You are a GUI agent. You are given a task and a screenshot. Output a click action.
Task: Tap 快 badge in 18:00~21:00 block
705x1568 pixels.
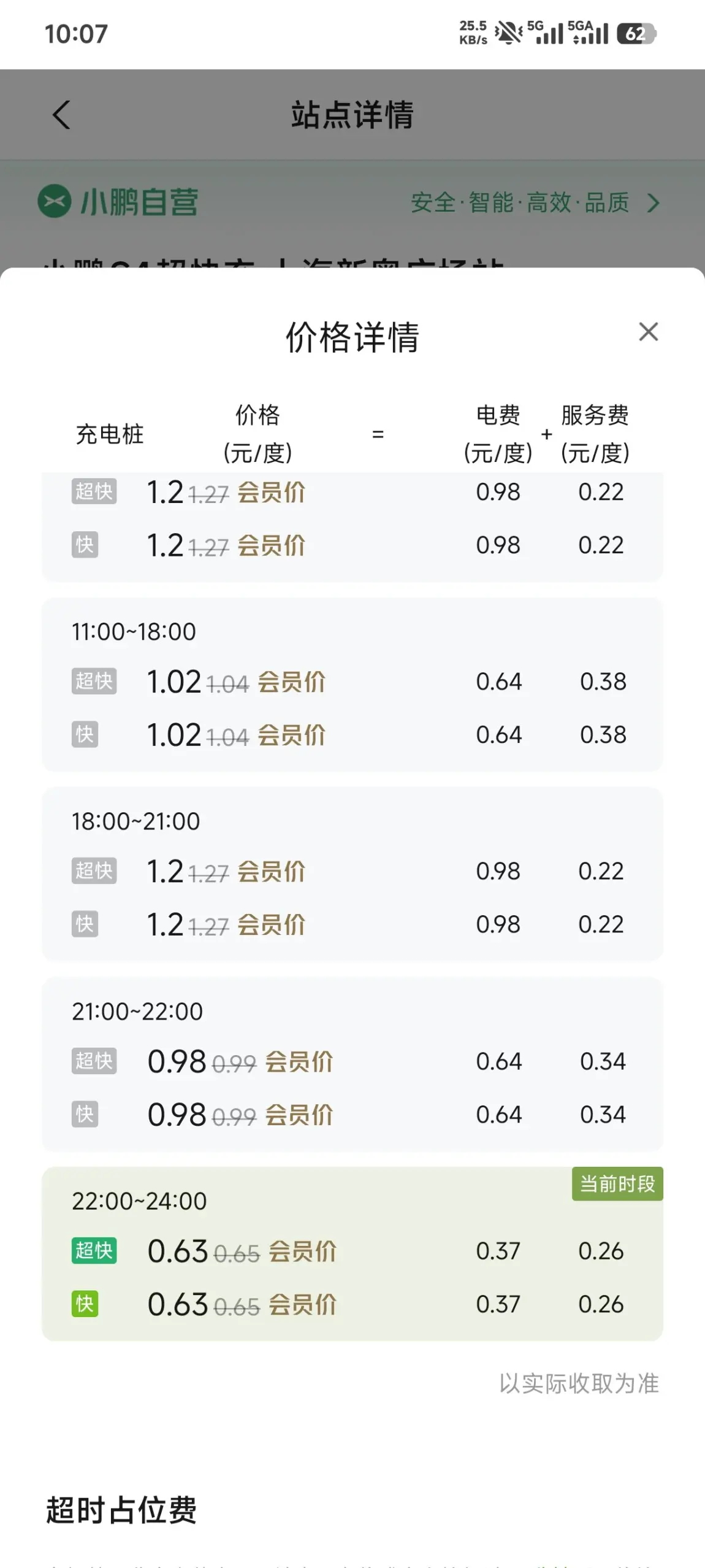click(x=85, y=924)
